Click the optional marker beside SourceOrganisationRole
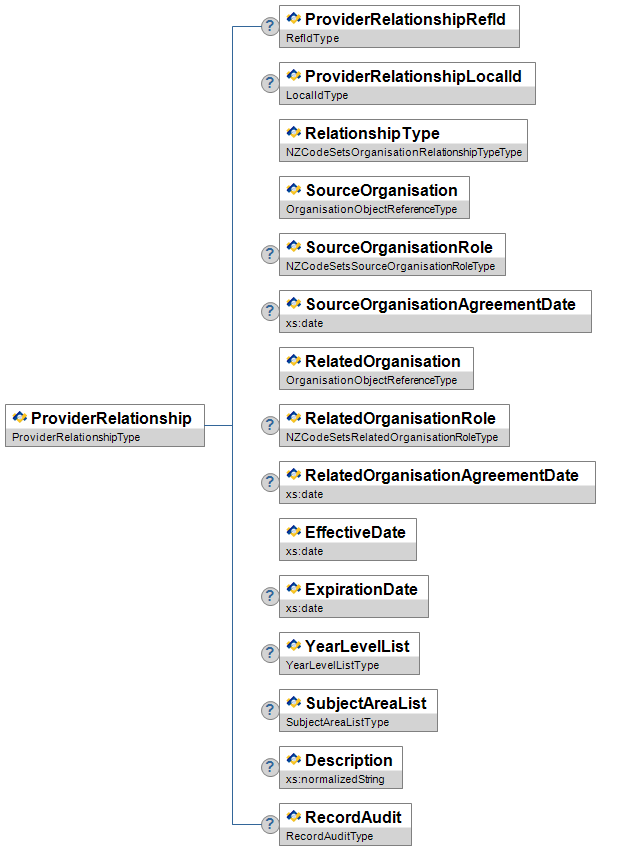 click(x=269, y=254)
